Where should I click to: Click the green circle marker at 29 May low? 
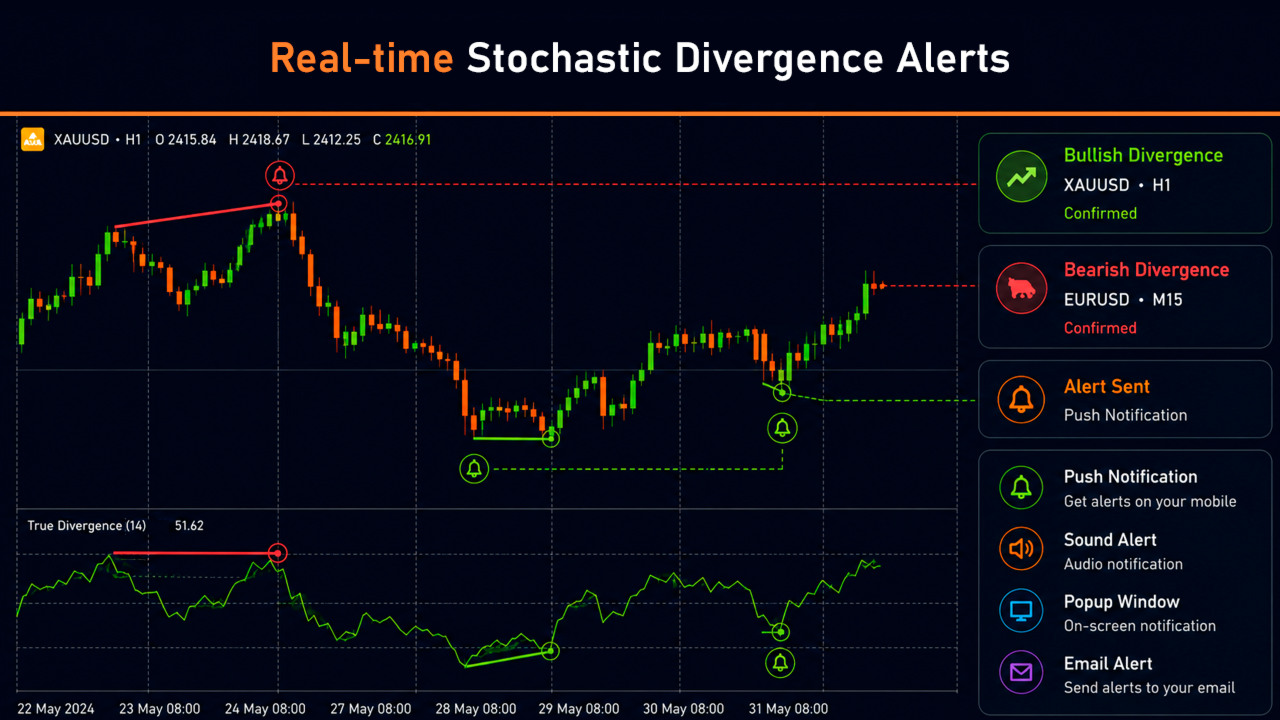[x=551, y=437]
